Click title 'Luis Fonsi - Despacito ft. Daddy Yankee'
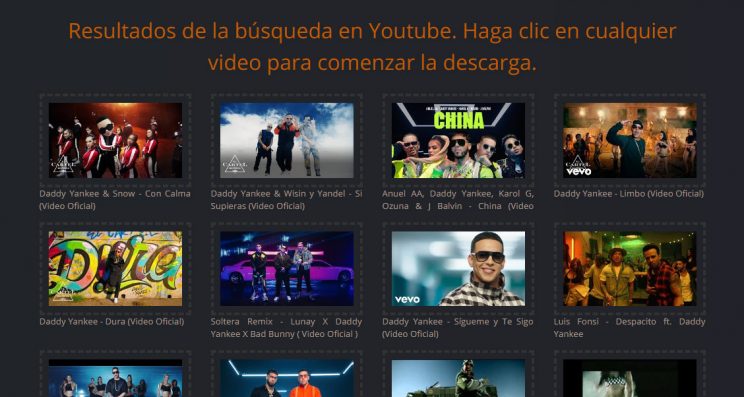Viewport: 744px width, 397px height. click(630, 328)
